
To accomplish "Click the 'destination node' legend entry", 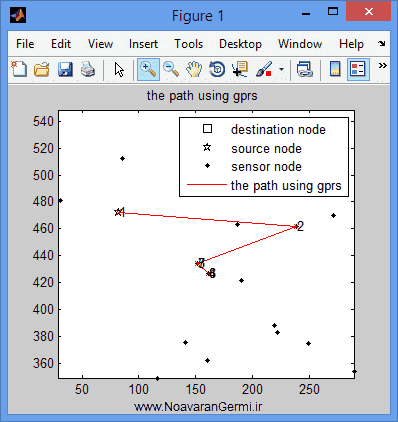I will point(278,129).
